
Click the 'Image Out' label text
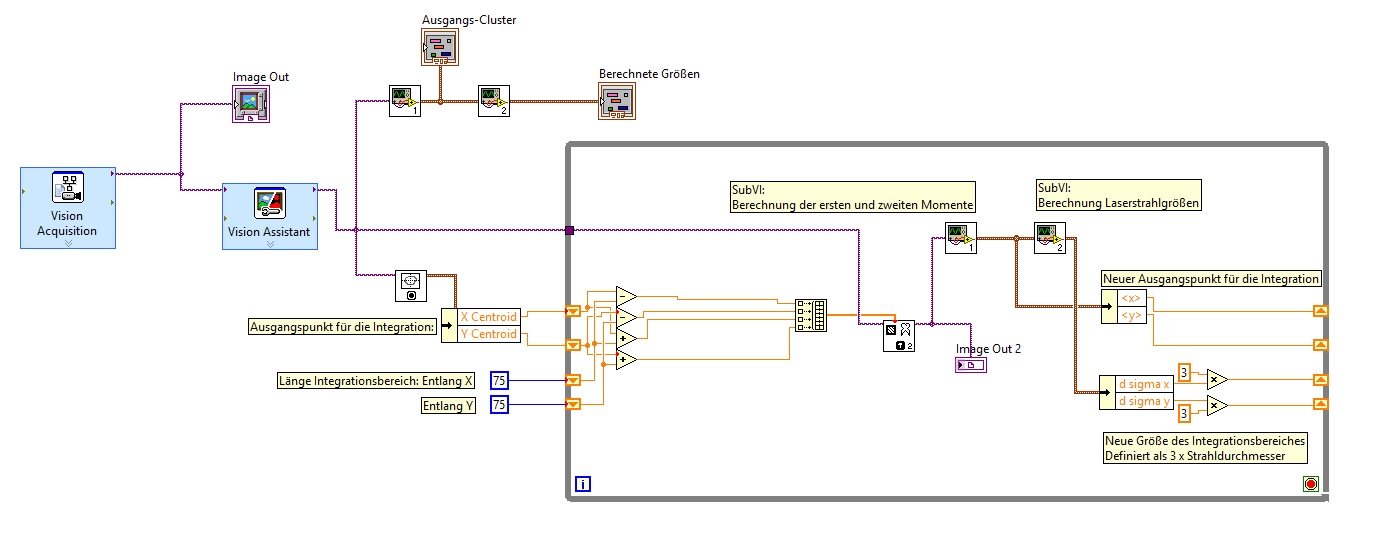(261, 77)
